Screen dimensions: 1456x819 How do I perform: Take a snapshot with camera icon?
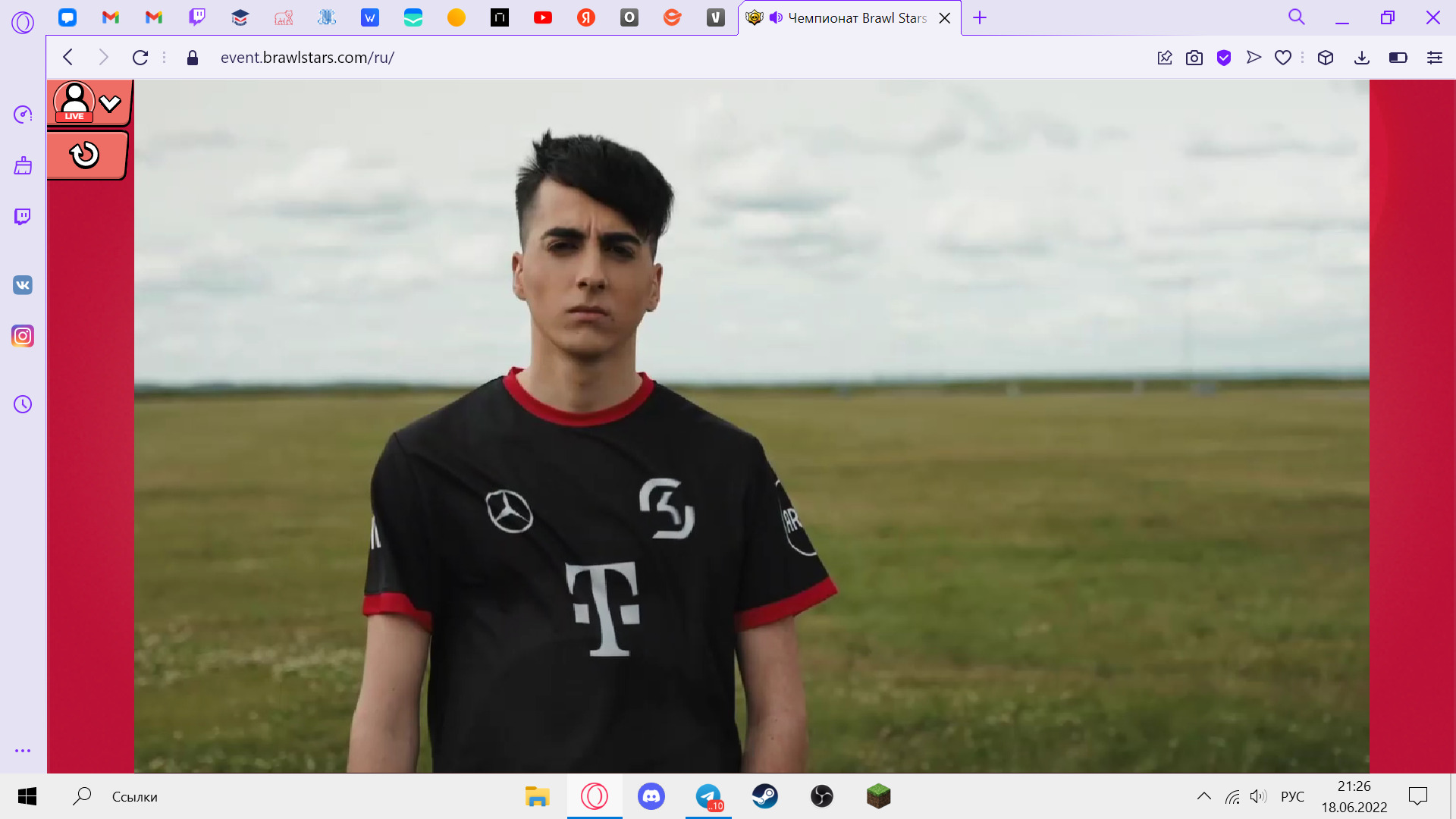click(x=1194, y=58)
